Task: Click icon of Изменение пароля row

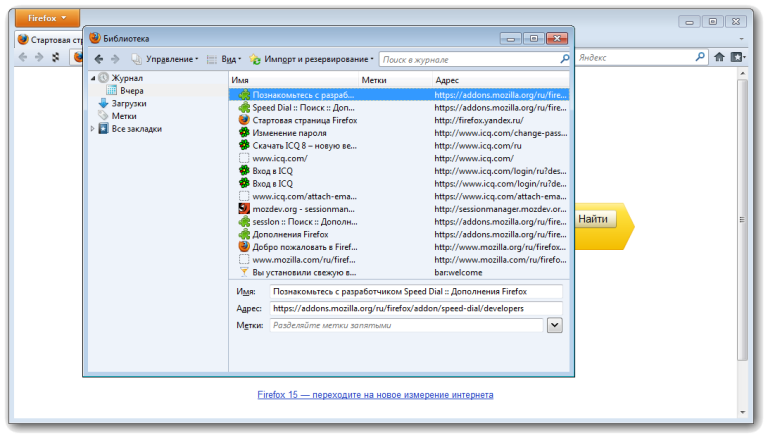Action: [244, 132]
